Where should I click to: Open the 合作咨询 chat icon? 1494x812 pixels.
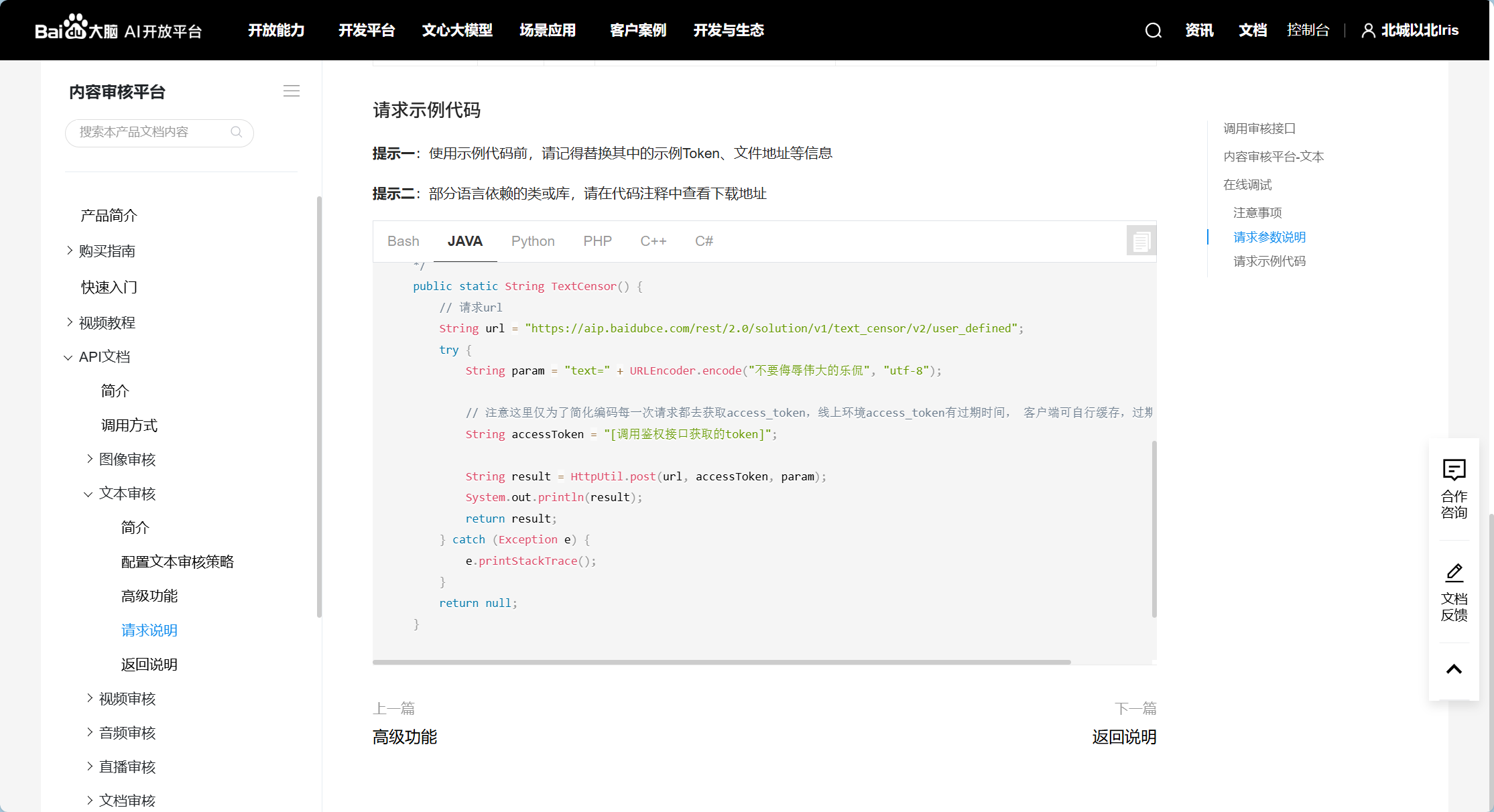tap(1454, 470)
